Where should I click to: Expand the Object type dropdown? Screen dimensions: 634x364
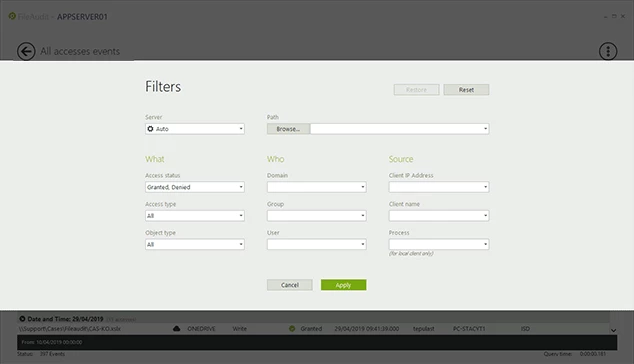pyautogui.click(x=195, y=244)
